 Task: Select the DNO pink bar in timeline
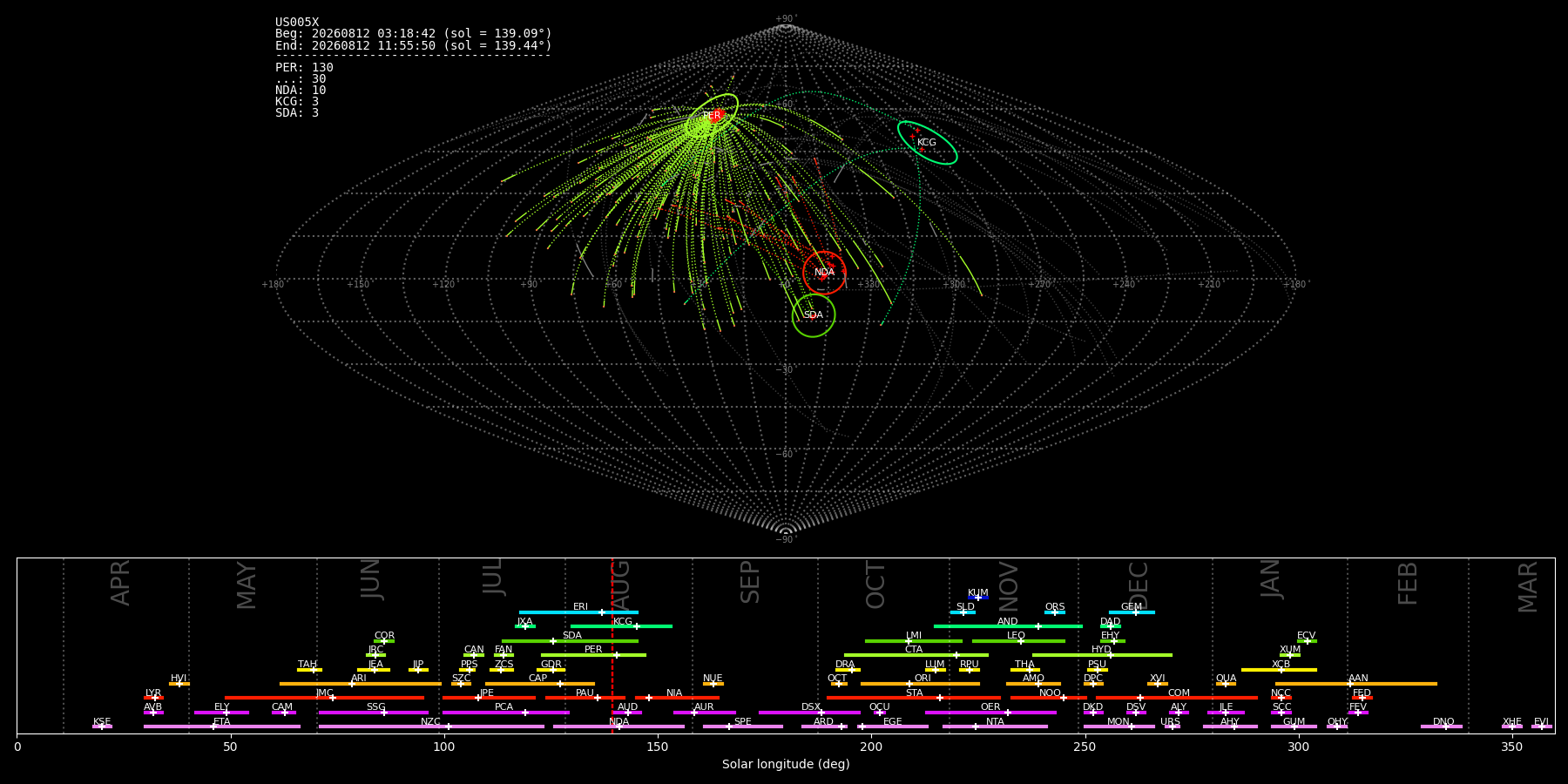pyautogui.click(x=1442, y=727)
